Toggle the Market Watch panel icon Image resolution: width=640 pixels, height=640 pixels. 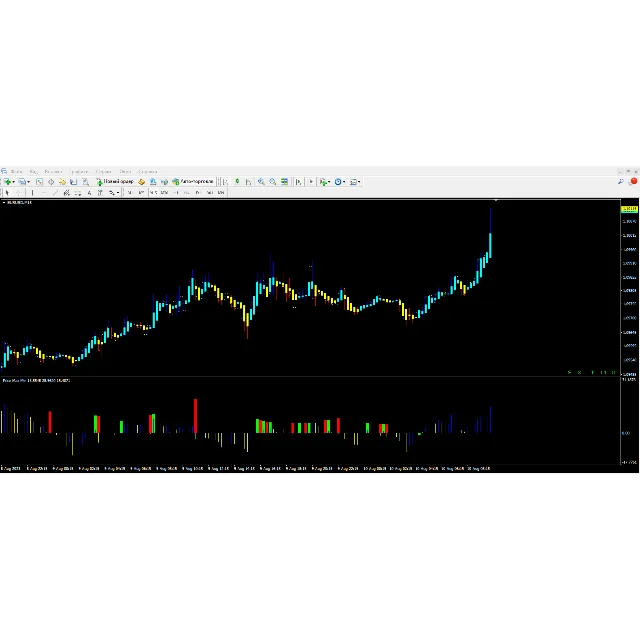click(39, 182)
